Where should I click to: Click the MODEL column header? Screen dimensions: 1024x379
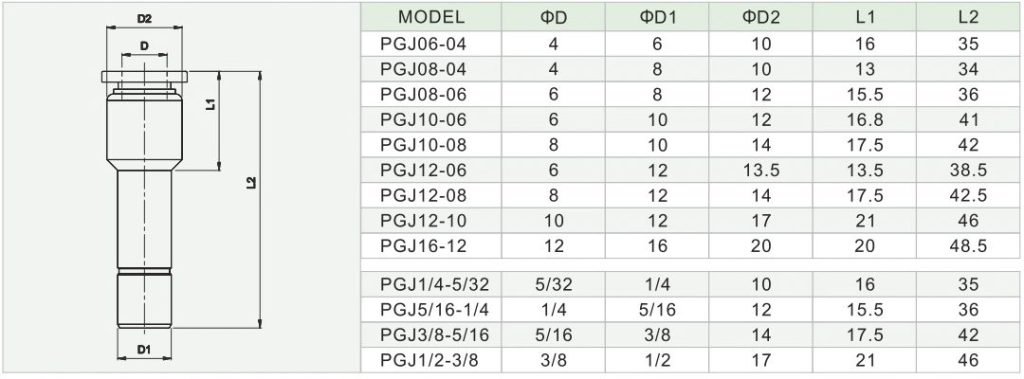(x=431, y=17)
